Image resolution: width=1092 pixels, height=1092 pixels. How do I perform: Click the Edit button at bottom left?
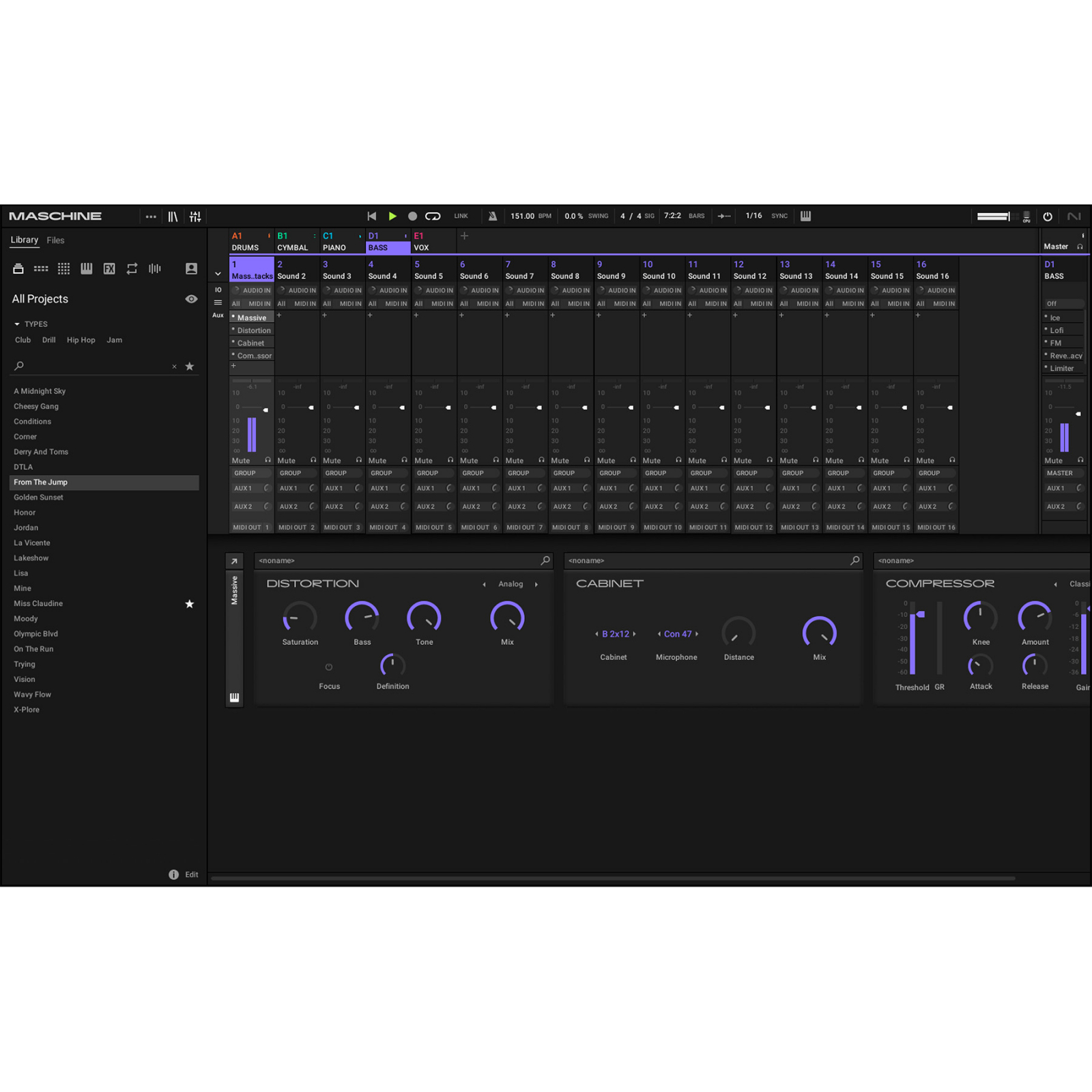[x=191, y=874]
